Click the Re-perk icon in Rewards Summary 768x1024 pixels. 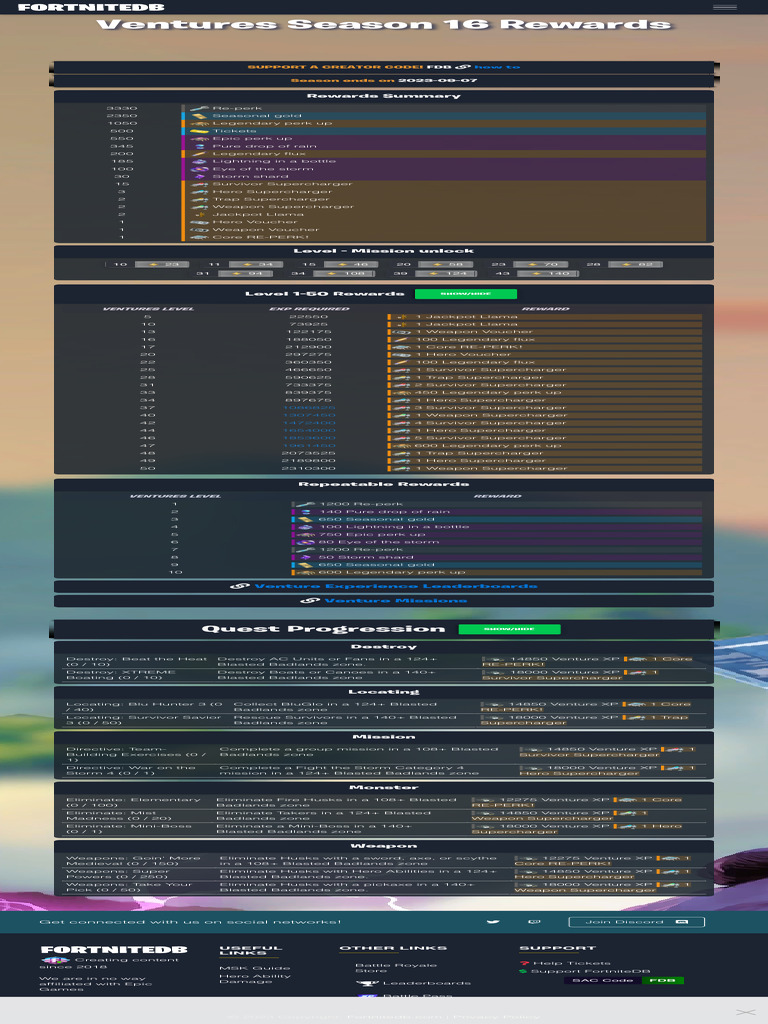point(199,108)
